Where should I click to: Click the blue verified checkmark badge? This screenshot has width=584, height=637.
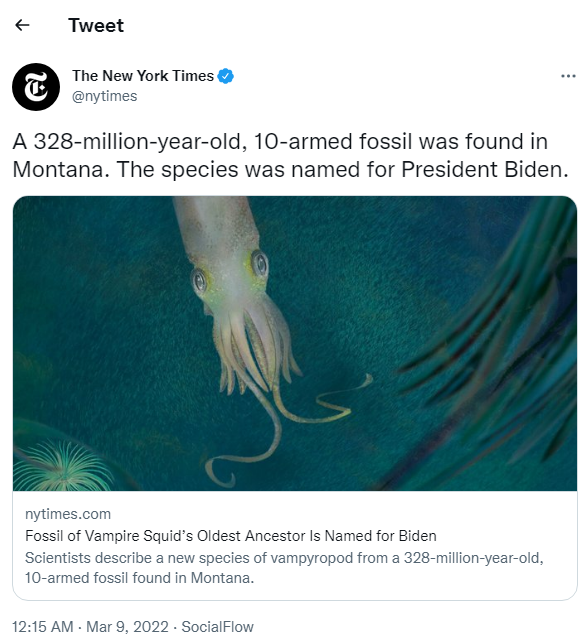[225, 76]
